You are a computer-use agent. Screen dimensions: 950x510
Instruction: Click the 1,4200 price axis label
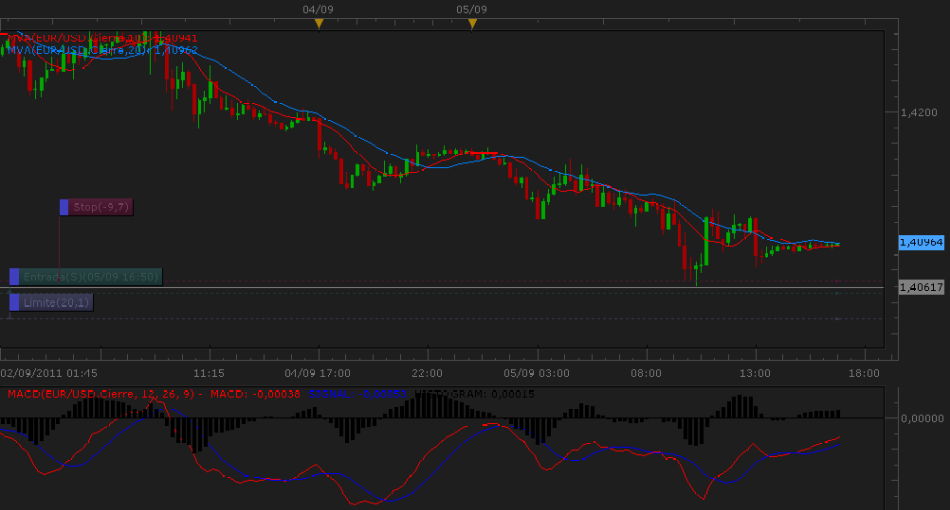919,113
